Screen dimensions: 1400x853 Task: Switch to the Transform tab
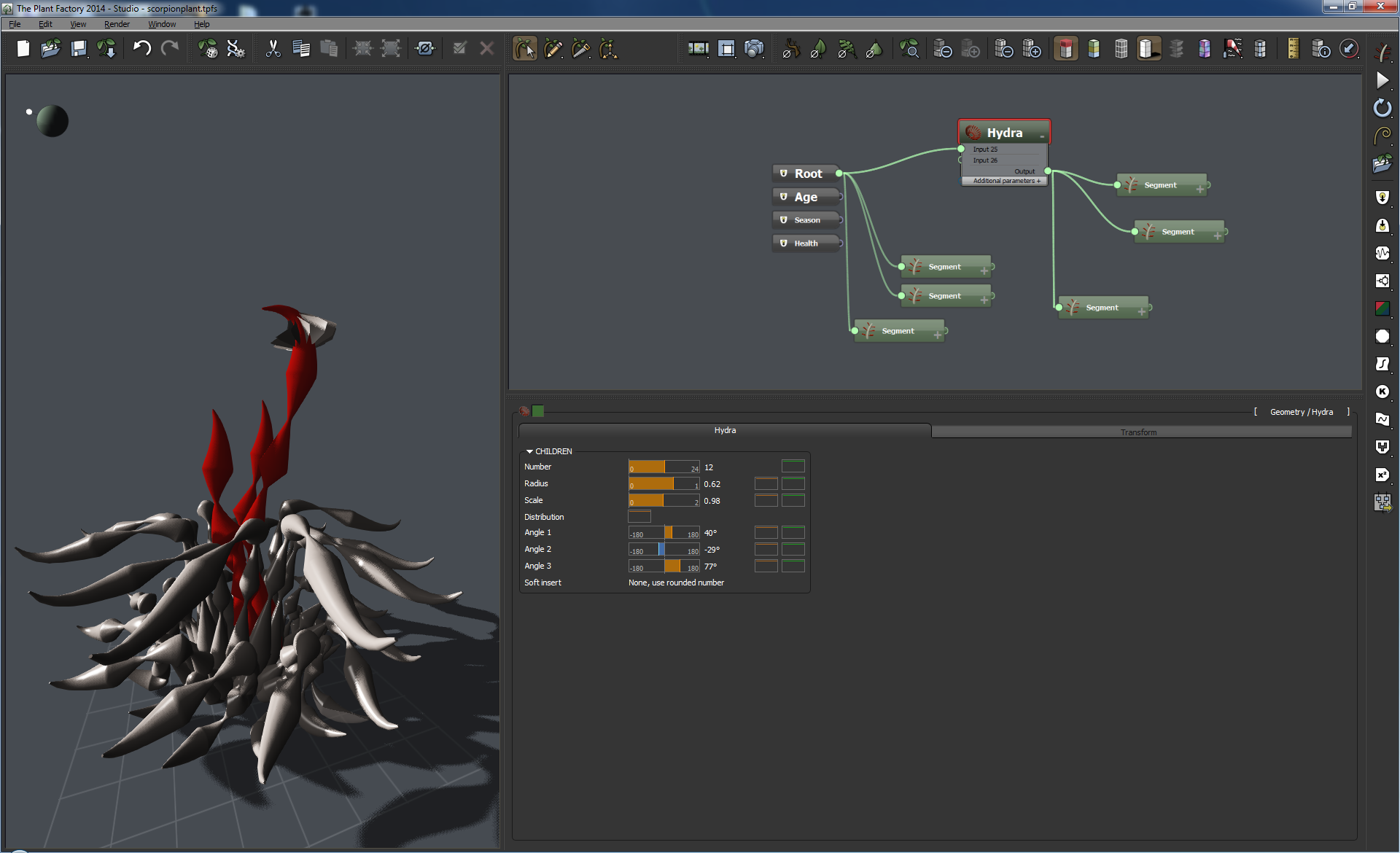pyautogui.click(x=1138, y=432)
